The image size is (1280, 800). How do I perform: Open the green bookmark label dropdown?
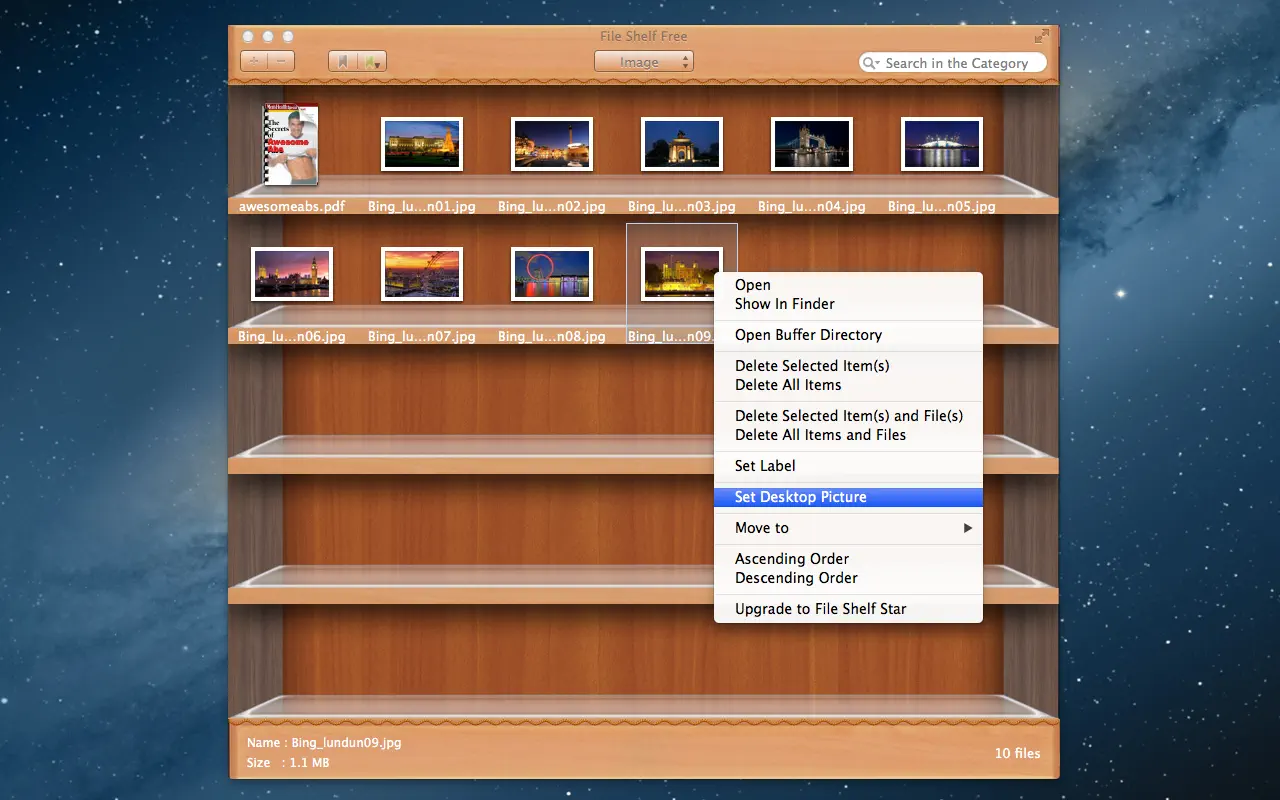pos(372,61)
